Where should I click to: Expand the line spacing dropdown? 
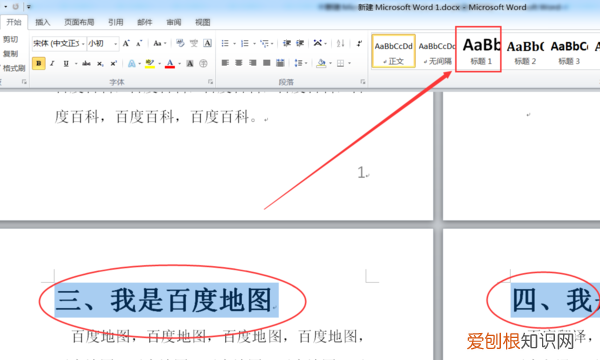point(306,63)
